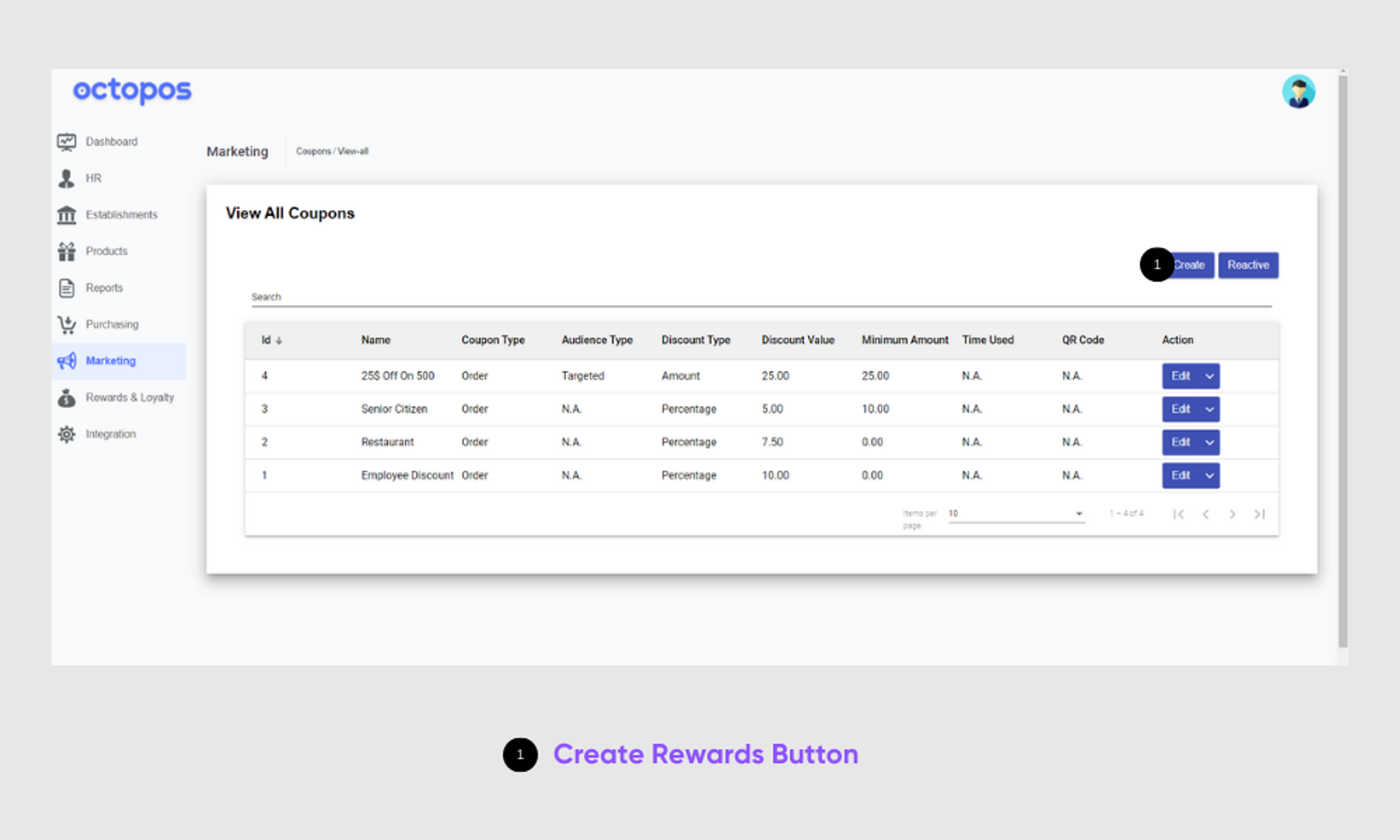Click user profile avatar icon top right
The image size is (1400, 840).
1299,92
